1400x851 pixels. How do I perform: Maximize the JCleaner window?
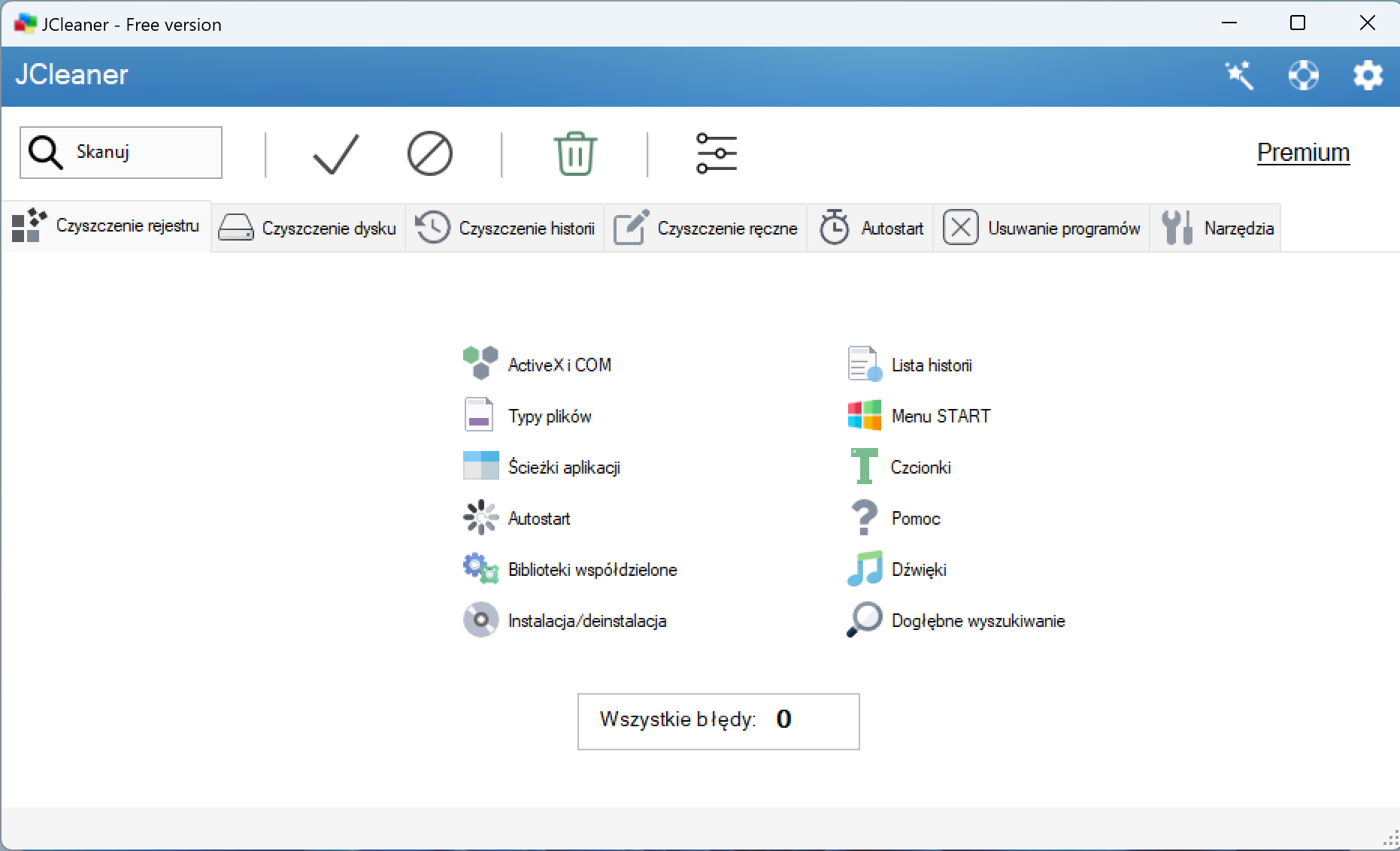pyautogui.click(x=1298, y=23)
